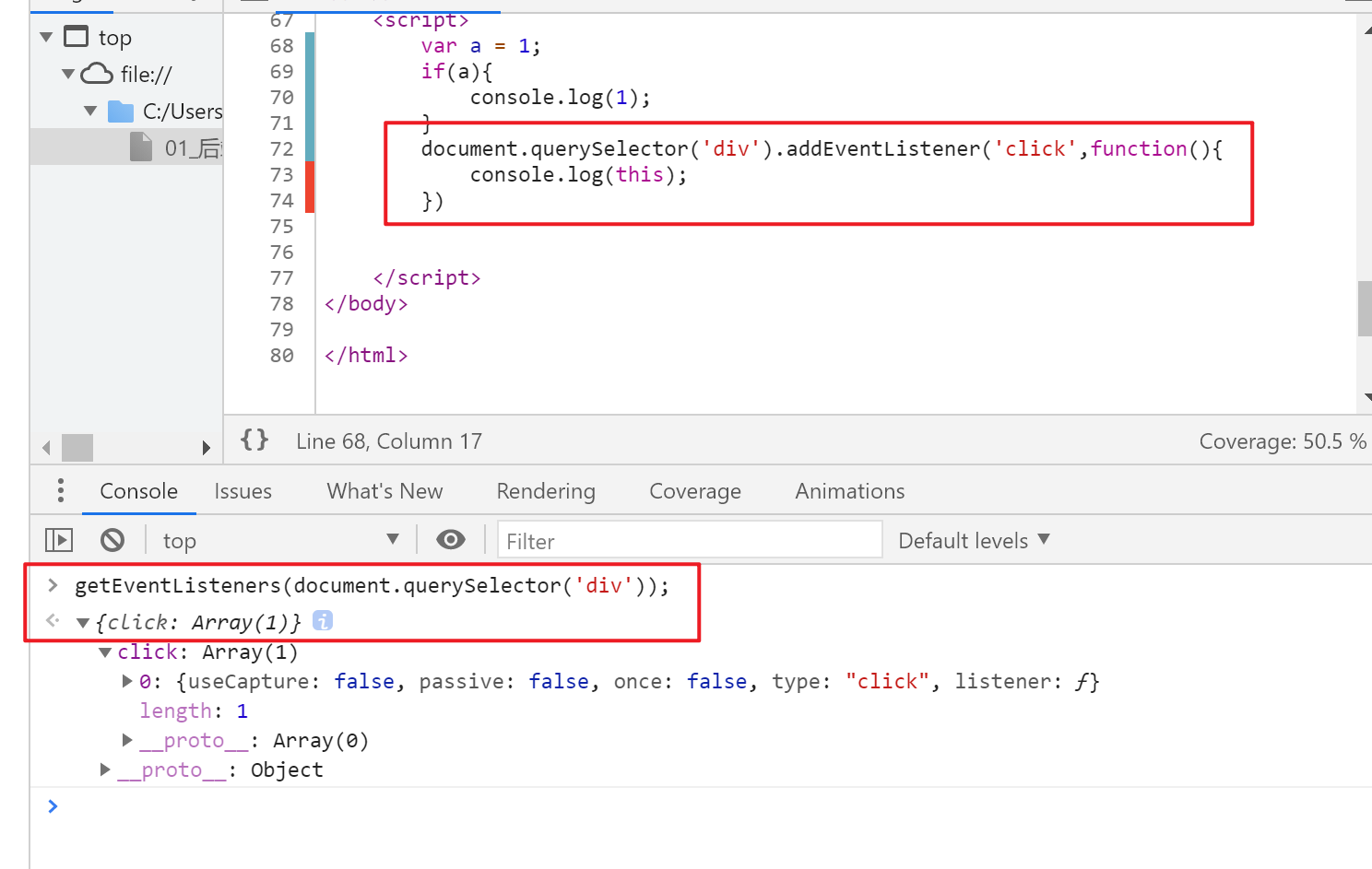Click the navigator scrollbar right arrow
The height and width of the screenshot is (869, 1372).
coord(207,448)
